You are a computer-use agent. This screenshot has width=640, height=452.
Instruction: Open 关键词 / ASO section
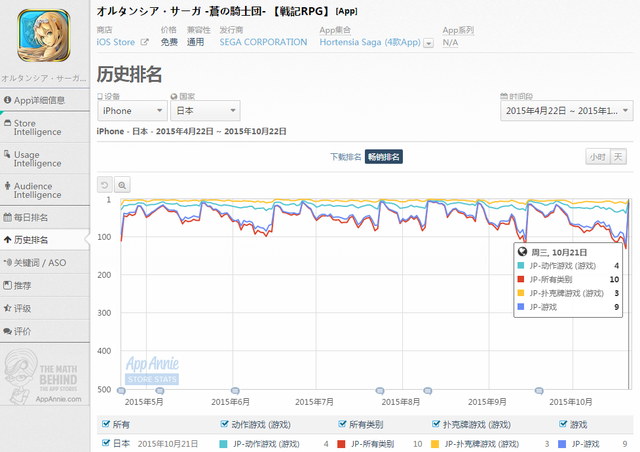pyautogui.click(x=44, y=263)
